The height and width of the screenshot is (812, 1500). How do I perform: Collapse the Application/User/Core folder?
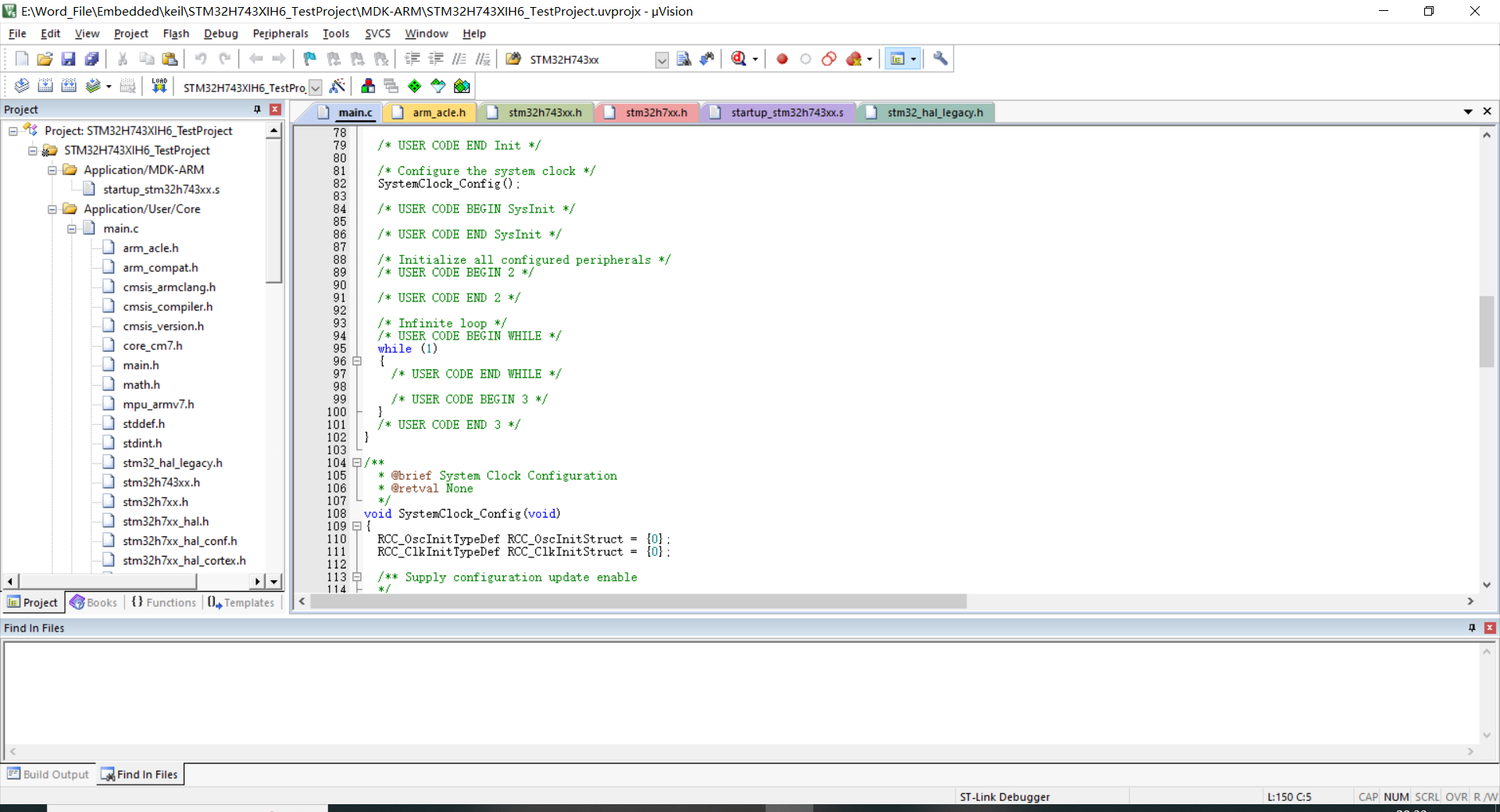52,209
